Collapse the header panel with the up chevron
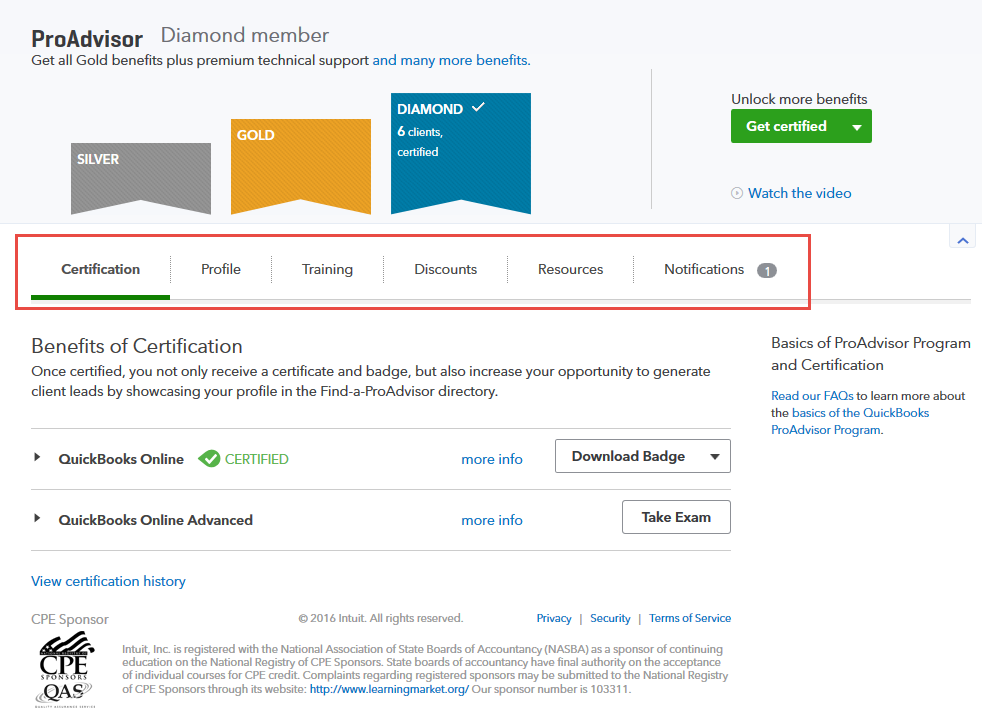Image resolution: width=982 pixels, height=716 pixels. tap(963, 241)
